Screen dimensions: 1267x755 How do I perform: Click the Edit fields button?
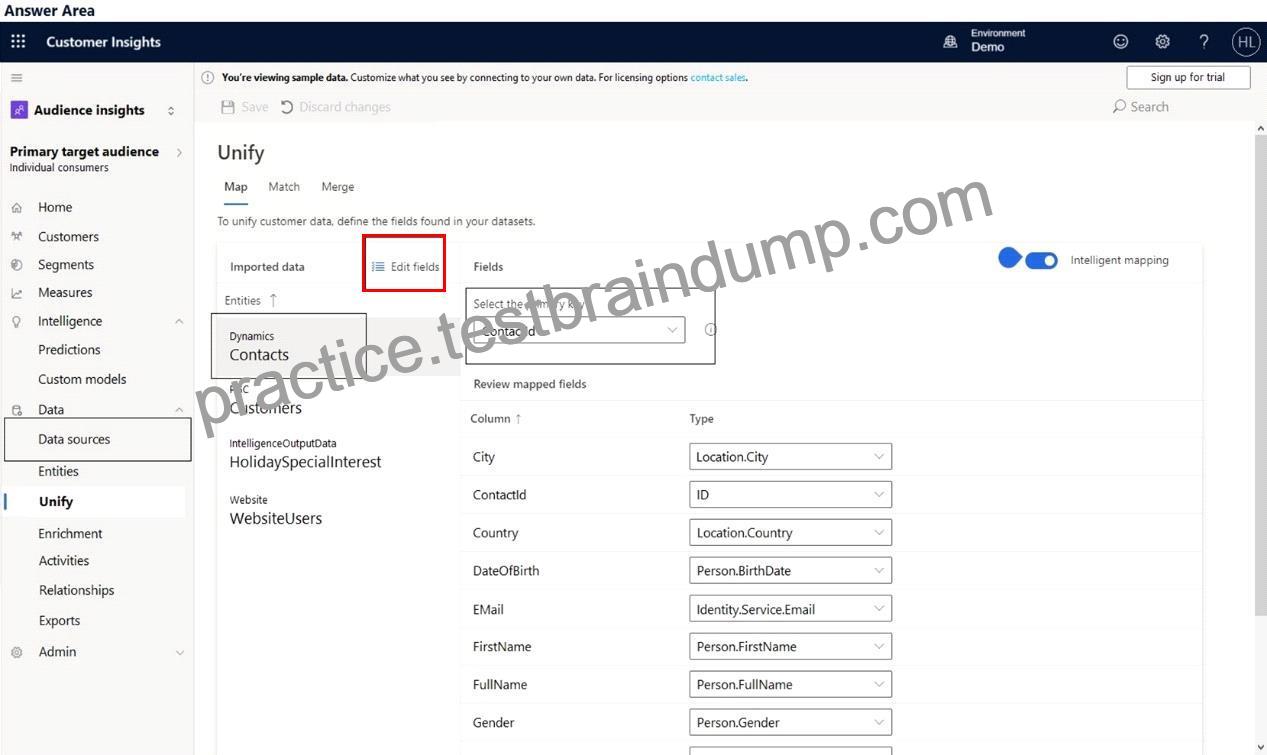[x=405, y=267]
